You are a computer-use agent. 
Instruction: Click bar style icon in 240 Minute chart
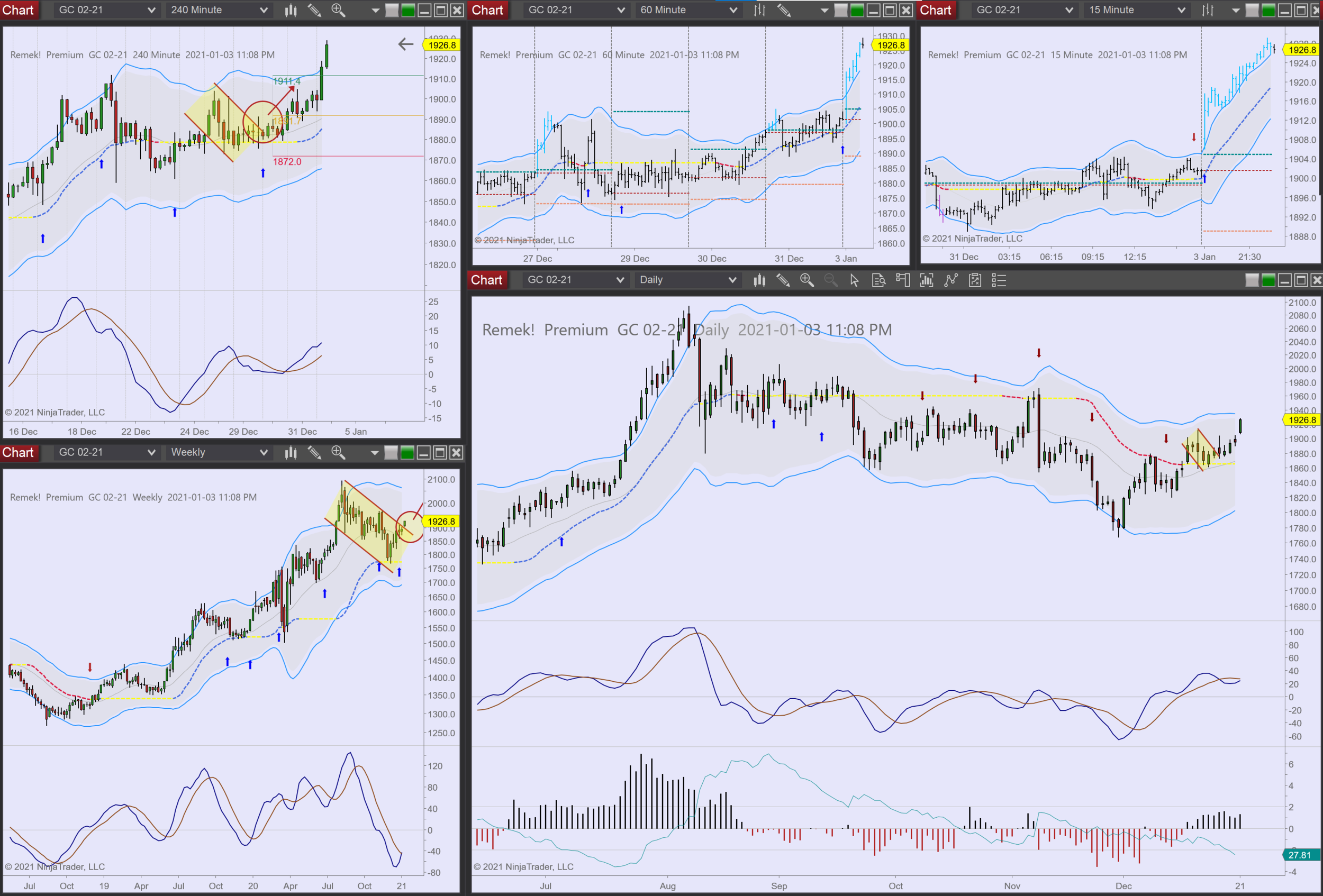(291, 10)
